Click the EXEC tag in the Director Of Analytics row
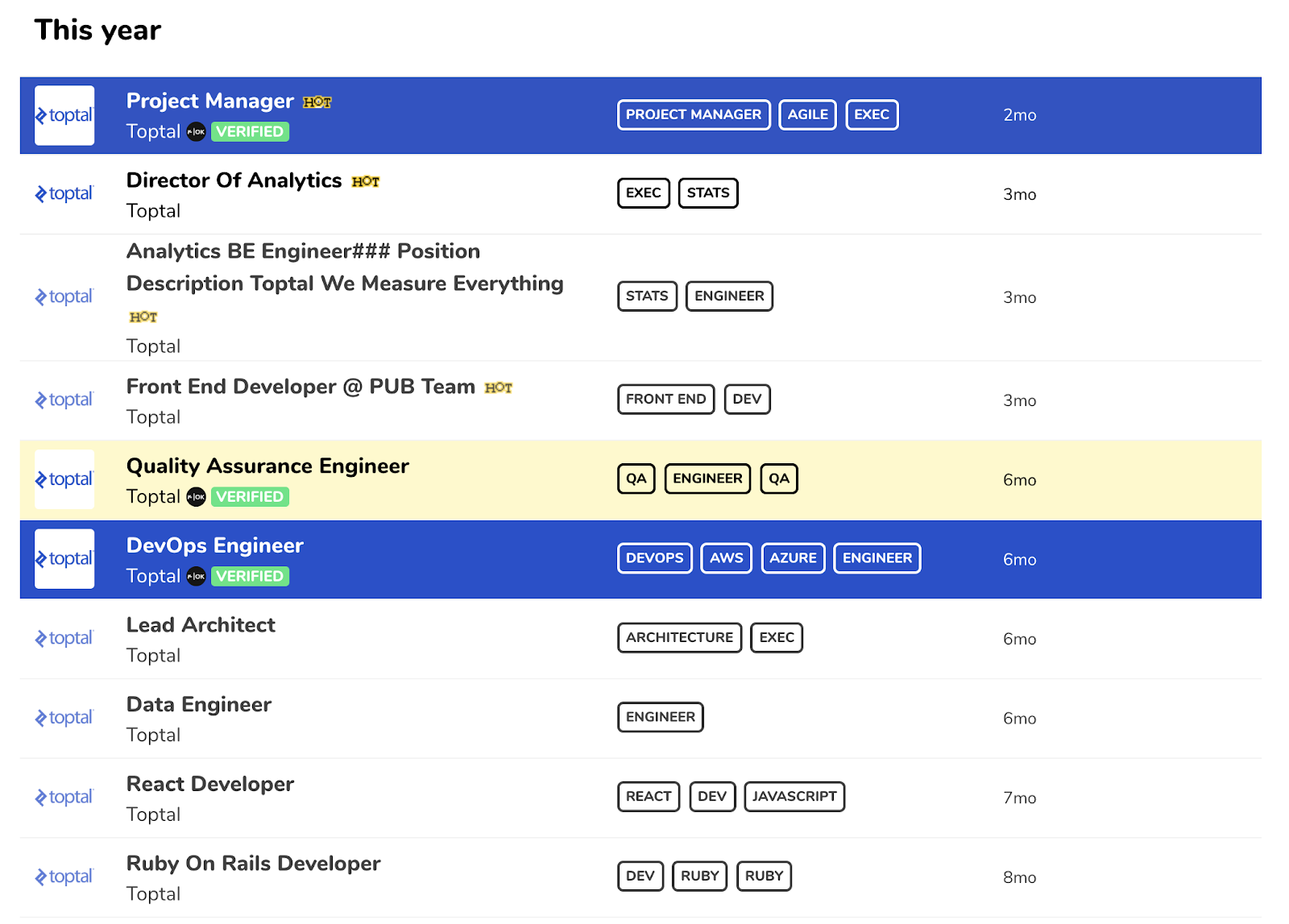Image resolution: width=1289 pixels, height=924 pixels. (x=644, y=193)
